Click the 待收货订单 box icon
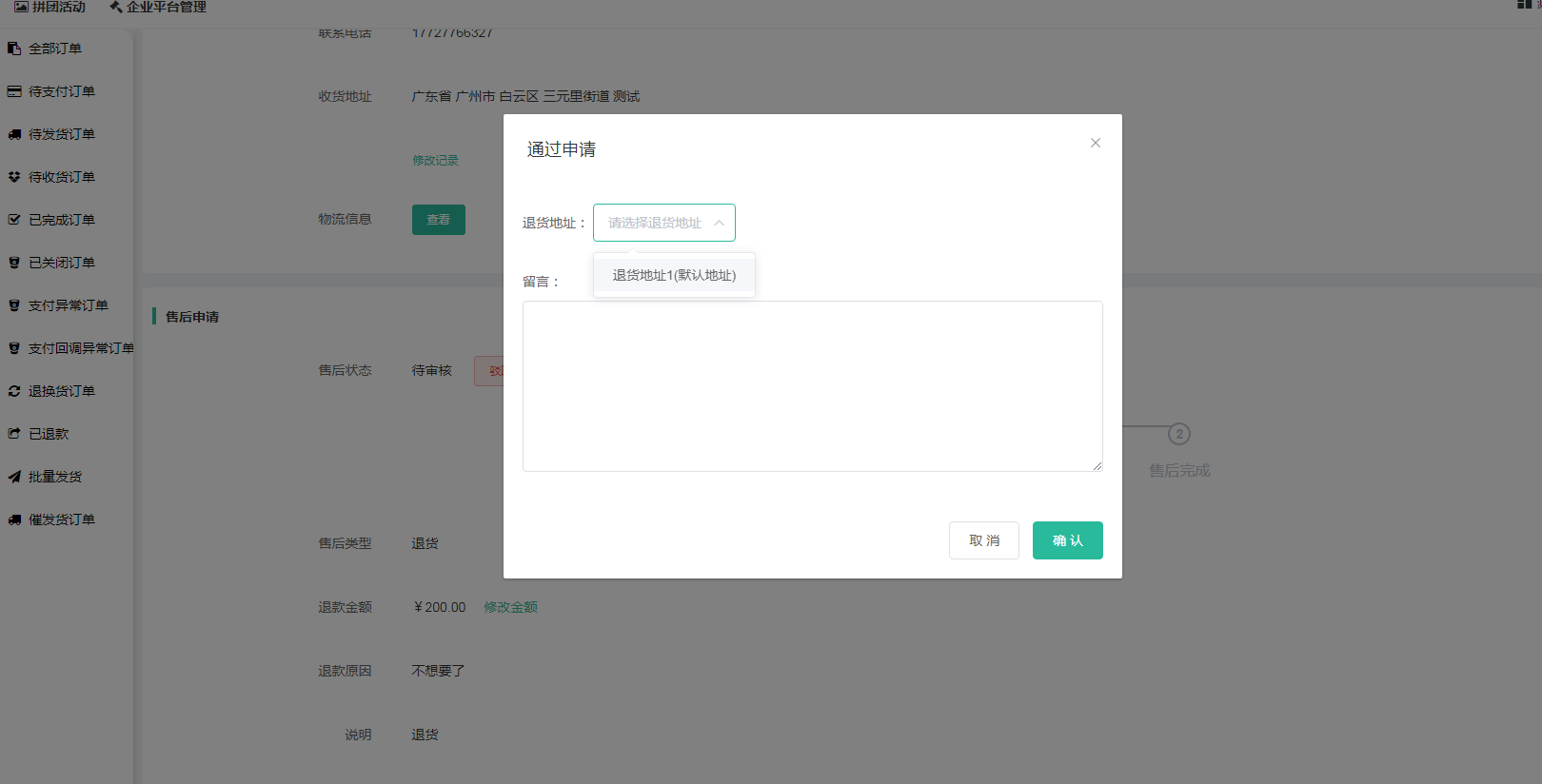Image resolution: width=1542 pixels, height=784 pixels. pos(14,177)
